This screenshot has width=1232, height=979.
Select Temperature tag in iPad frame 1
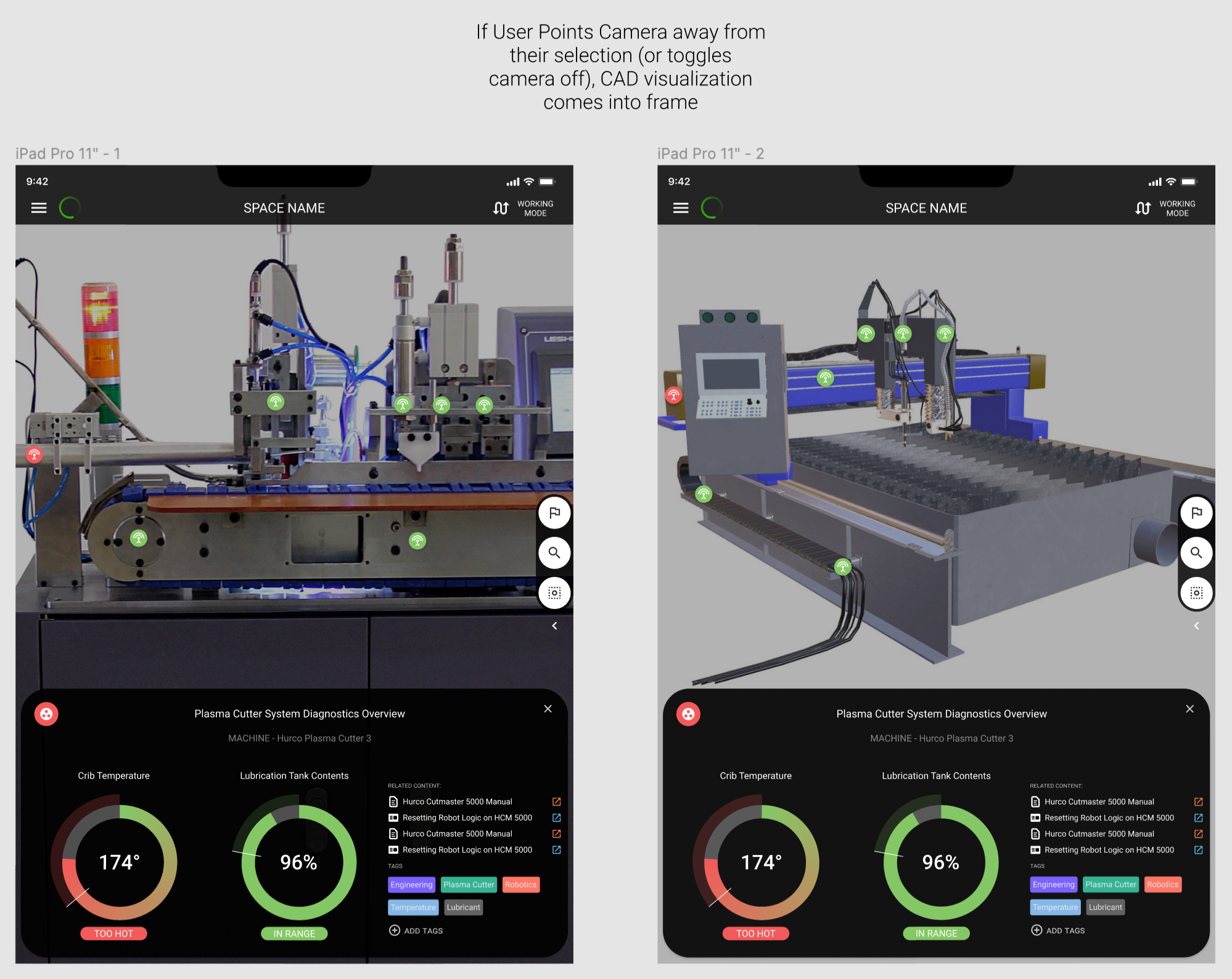click(x=413, y=907)
